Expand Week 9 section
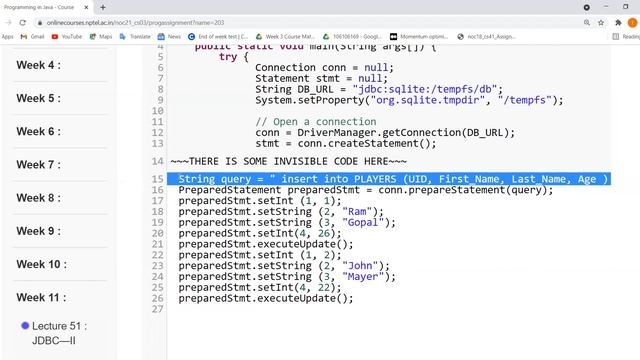This screenshot has height=360, width=640. [x=38, y=231]
